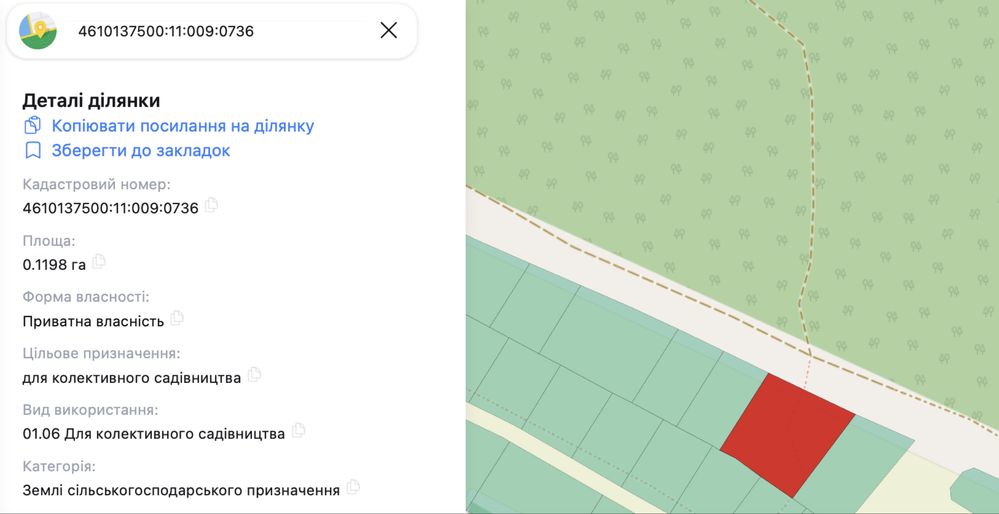Copy the Вид використання value
Viewport: 999px width, 514px height.
coord(298,430)
